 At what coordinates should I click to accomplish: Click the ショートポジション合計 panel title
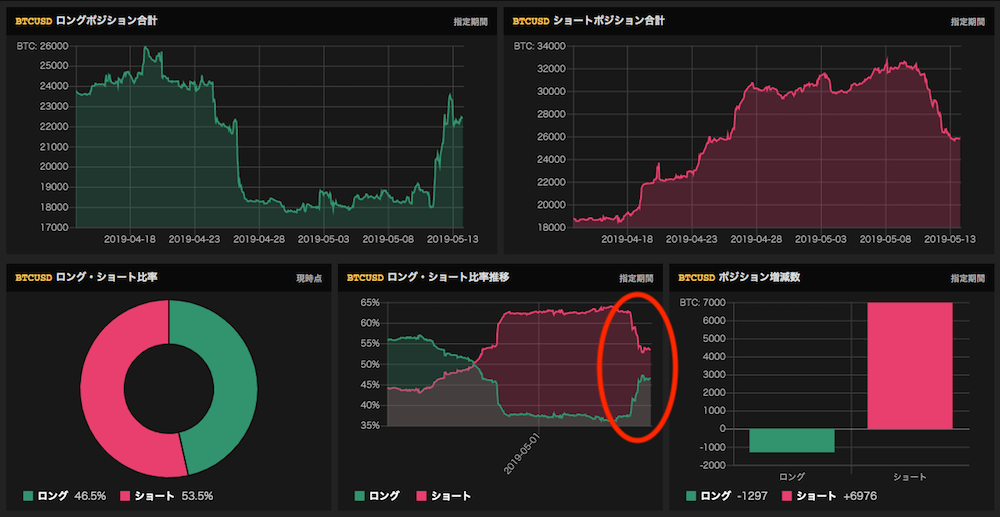[607, 21]
